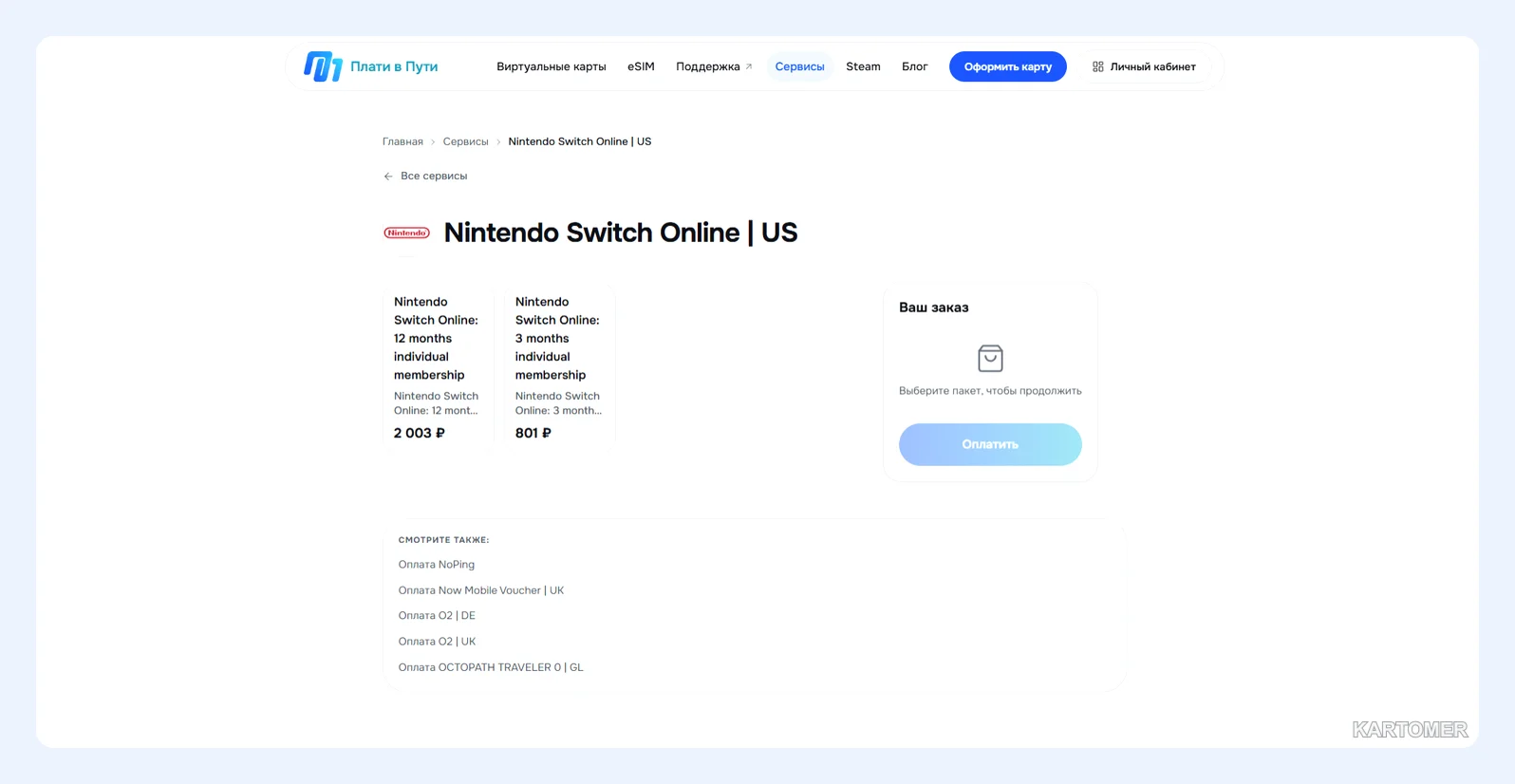Image resolution: width=1515 pixels, height=784 pixels.
Task: Click text Выберите пакет, чтобы продолжить
Action: 990,391
